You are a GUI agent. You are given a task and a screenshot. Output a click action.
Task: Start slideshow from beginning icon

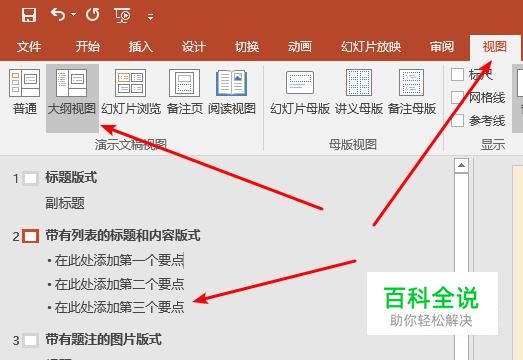[x=122, y=16]
